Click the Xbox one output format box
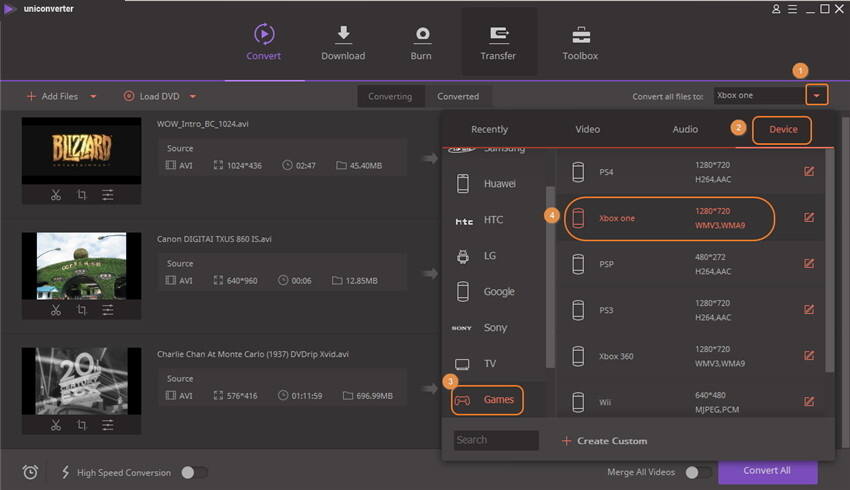Screen dimensions: 850x490 pyautogui.click(x=759, y=96)
